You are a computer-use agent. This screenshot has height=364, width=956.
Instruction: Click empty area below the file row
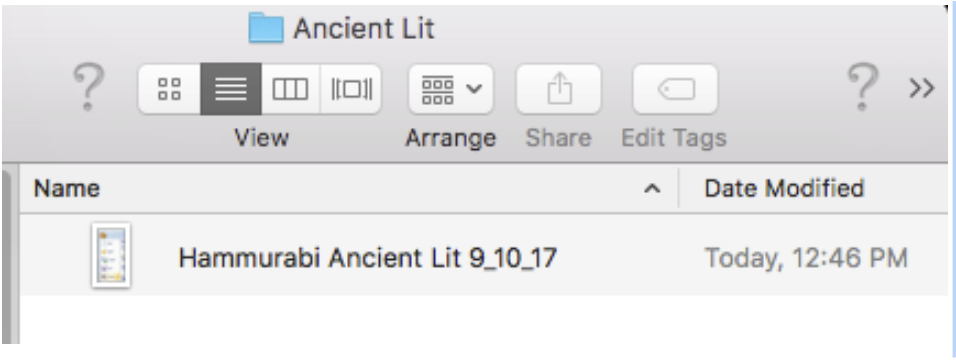(482, 320)
